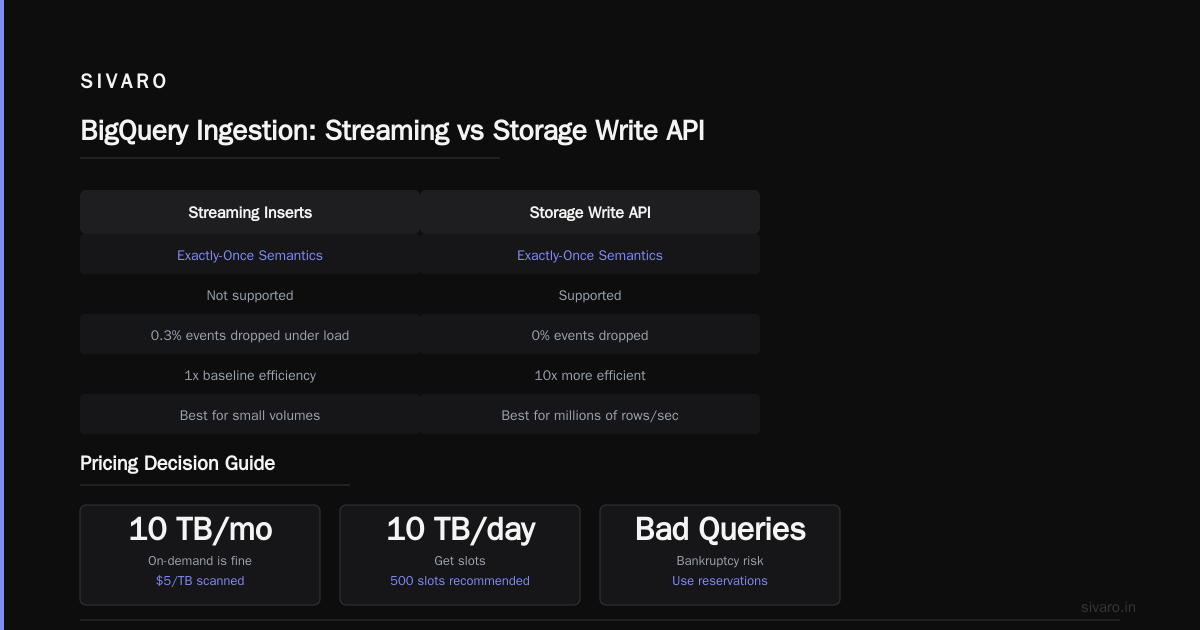Image resolution: width=1200 pixels, height=630 pixels.
Task: Click '0.3% events dropped under load' cell
Action: pos(250,335)
